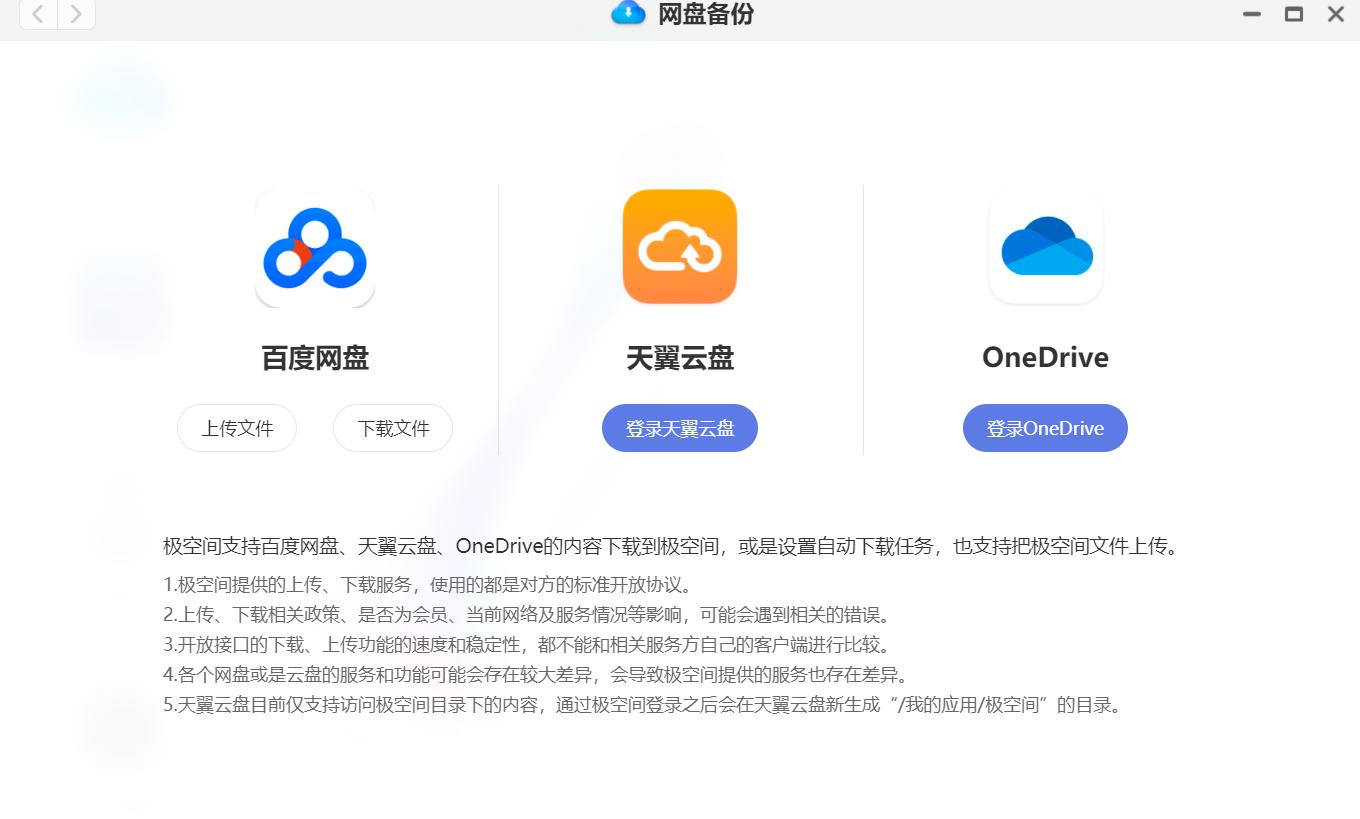Click the back navigation arrow

click(x=38, y=15)
